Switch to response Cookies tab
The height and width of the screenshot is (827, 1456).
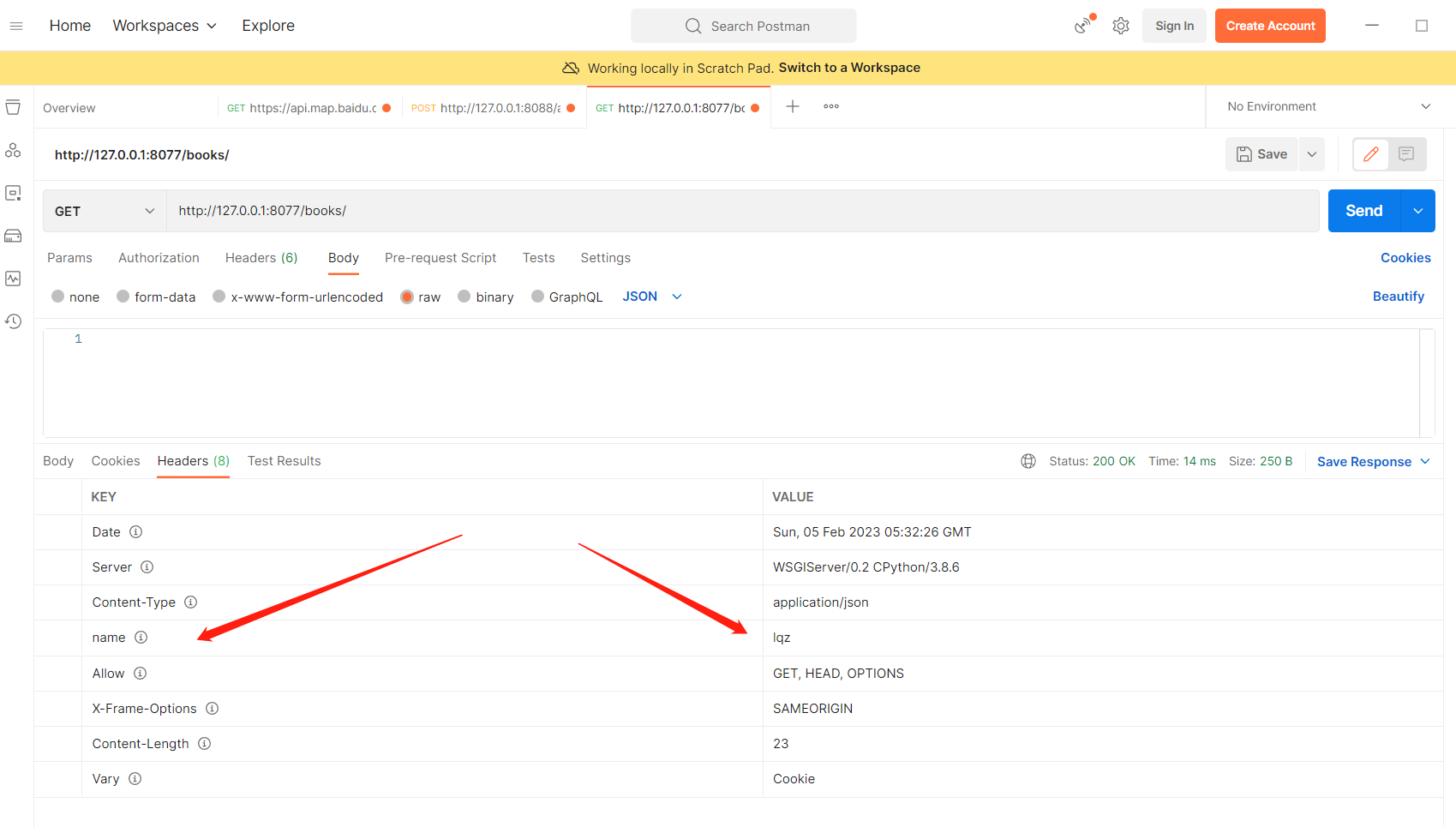pos(116,461)
